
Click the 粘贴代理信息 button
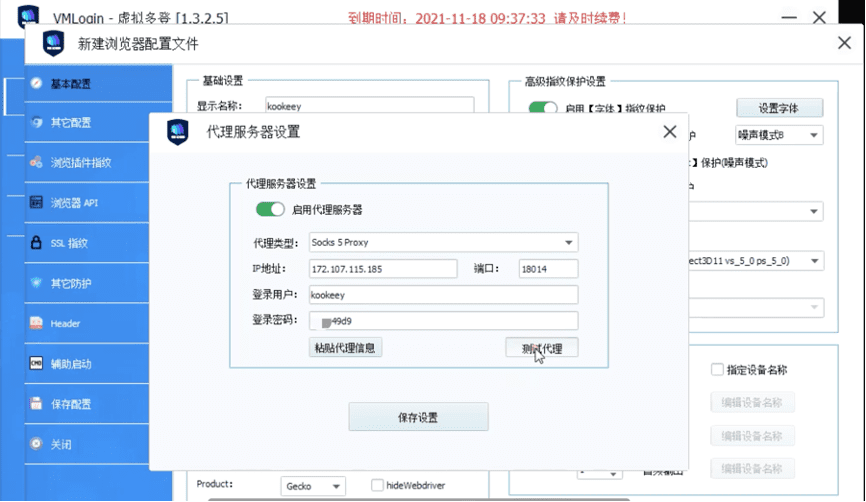345,347
